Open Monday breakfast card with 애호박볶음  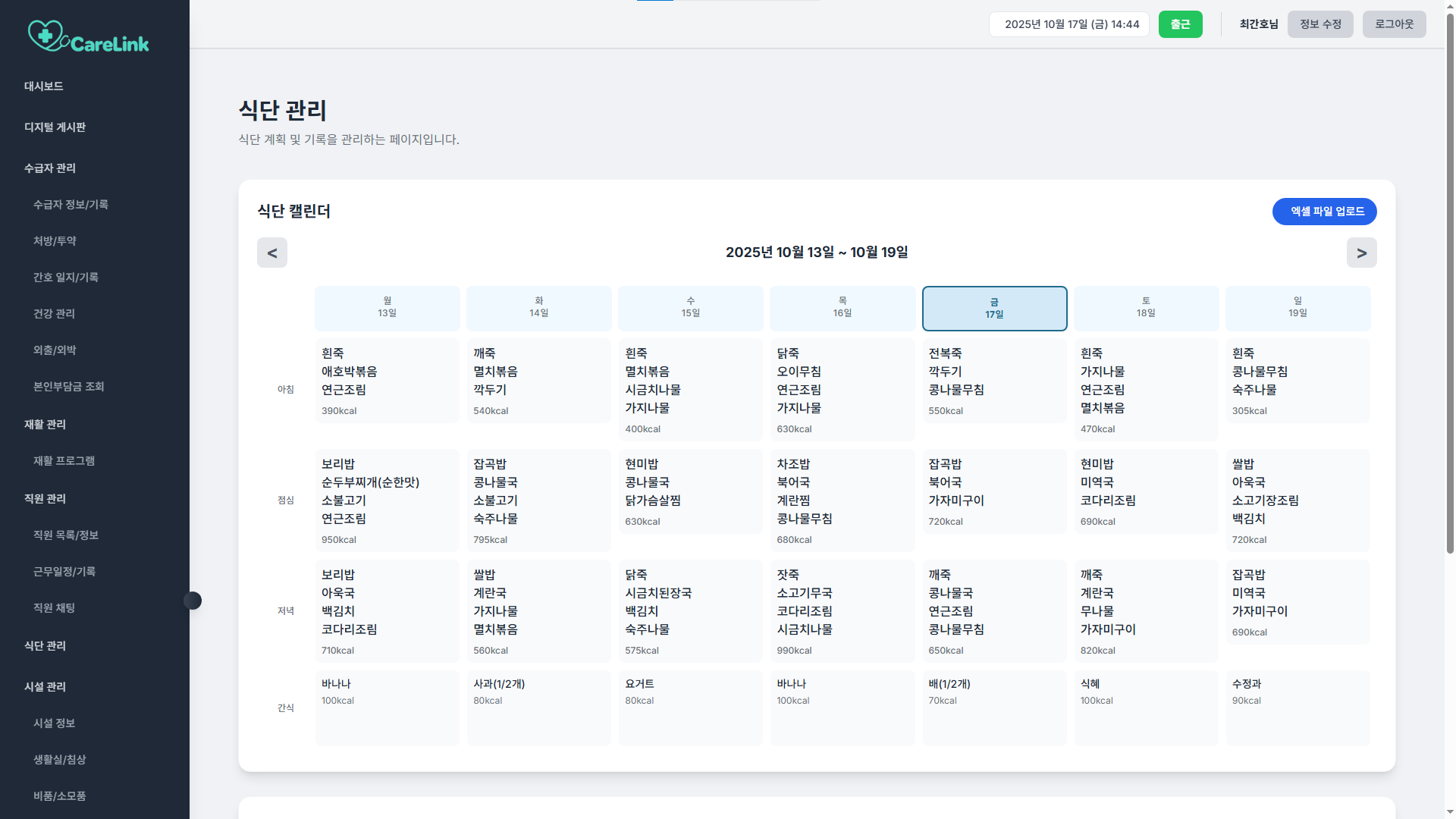(x=387, y=381)
